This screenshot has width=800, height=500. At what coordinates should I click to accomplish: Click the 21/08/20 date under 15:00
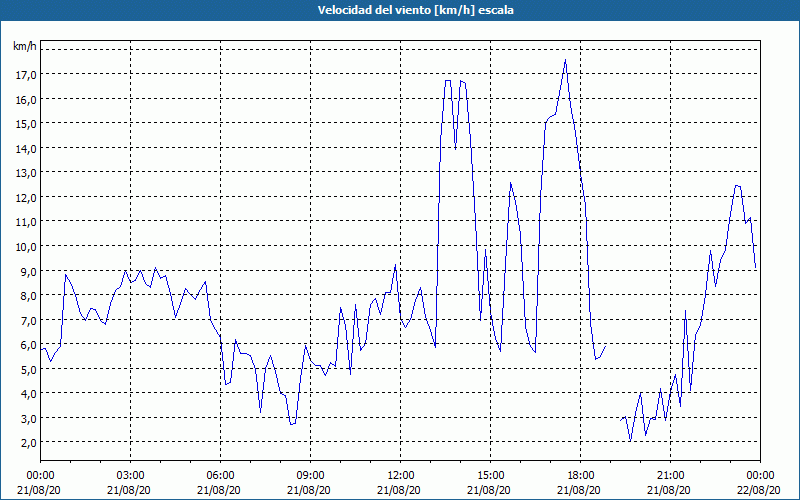[x=489, y=490]
